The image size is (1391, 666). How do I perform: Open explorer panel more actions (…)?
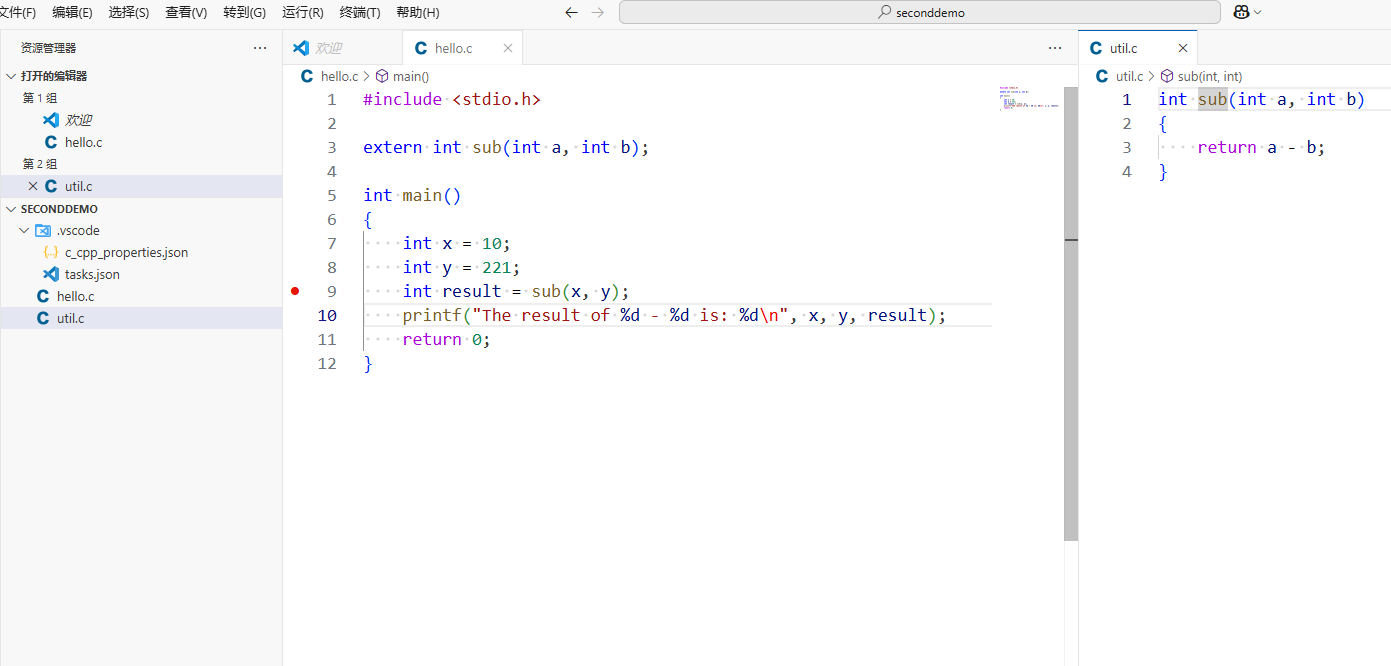260,48
